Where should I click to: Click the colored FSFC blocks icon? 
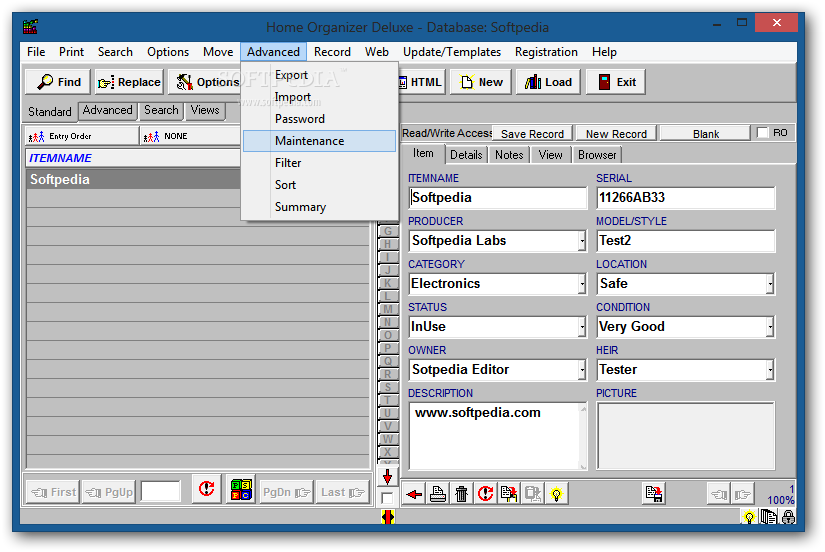(x=242, y=489)
